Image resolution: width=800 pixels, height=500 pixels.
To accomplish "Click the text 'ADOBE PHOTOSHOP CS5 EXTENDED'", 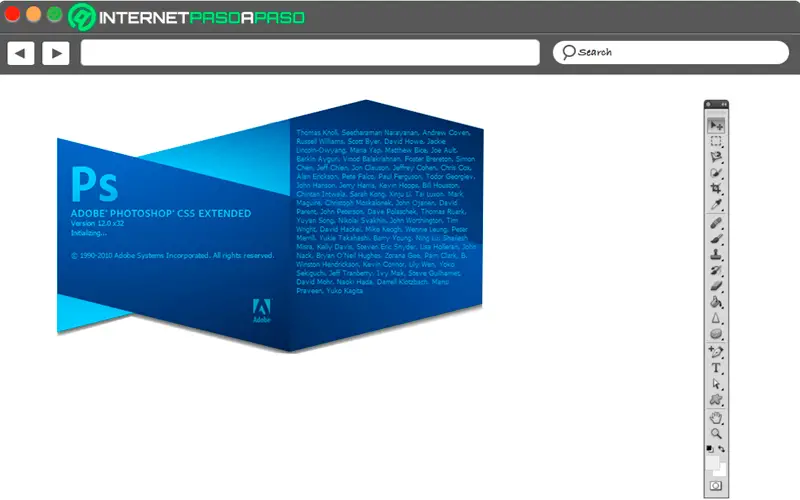I will pos(161,213).
